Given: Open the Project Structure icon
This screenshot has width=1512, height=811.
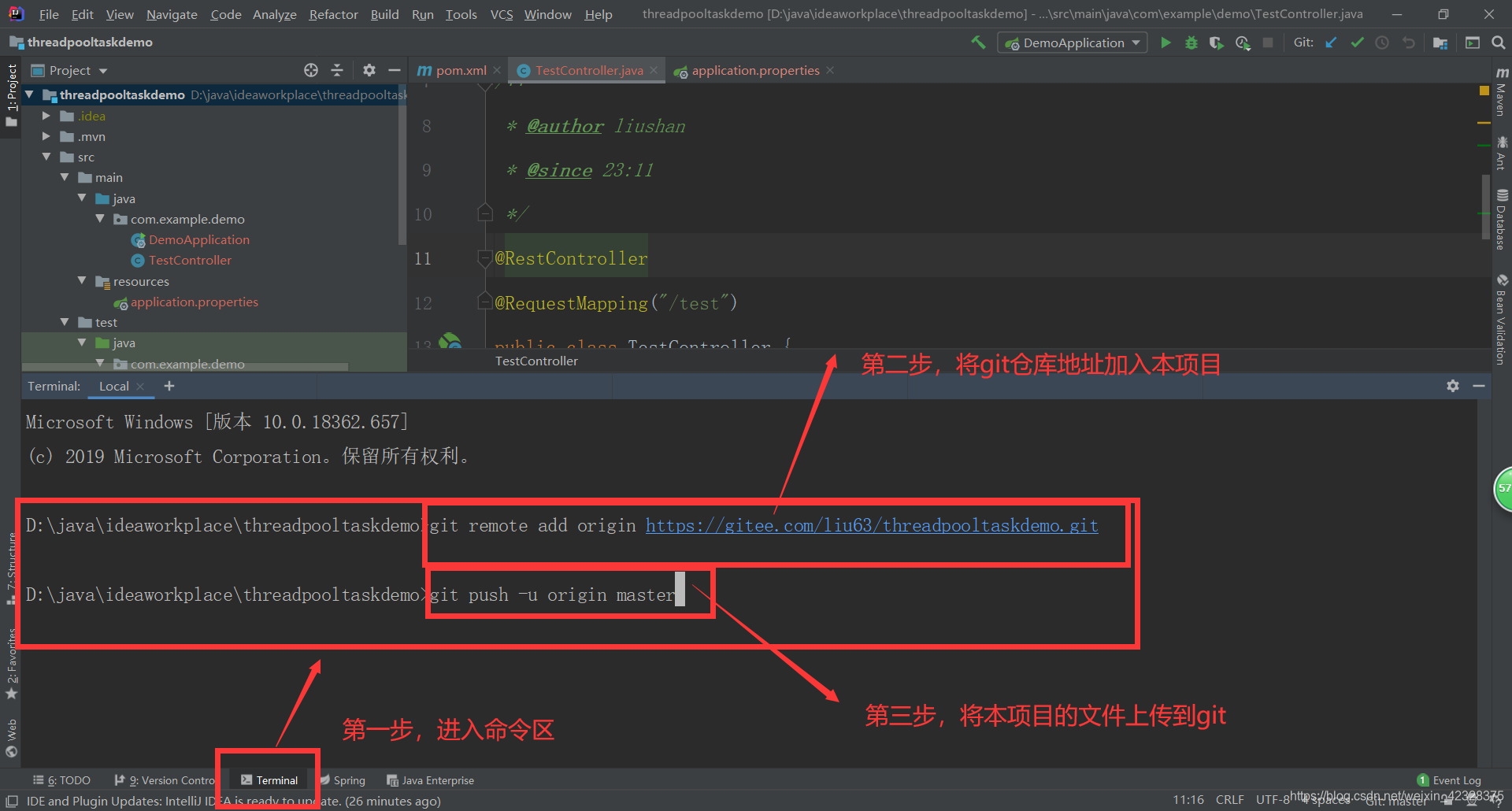Looking at the screenshot, I should coord(1440,43).
